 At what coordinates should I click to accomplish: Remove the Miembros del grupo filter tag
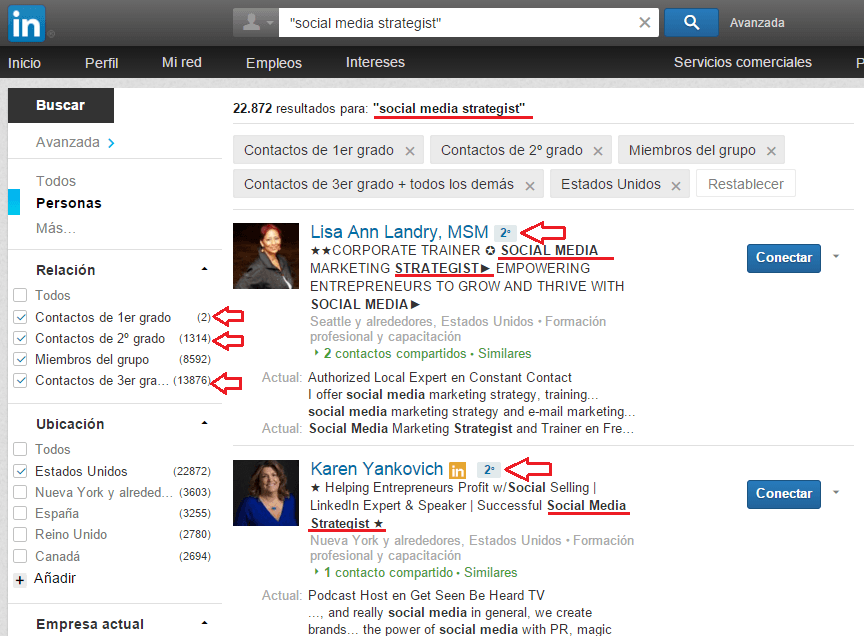click(x=771, y=150)
